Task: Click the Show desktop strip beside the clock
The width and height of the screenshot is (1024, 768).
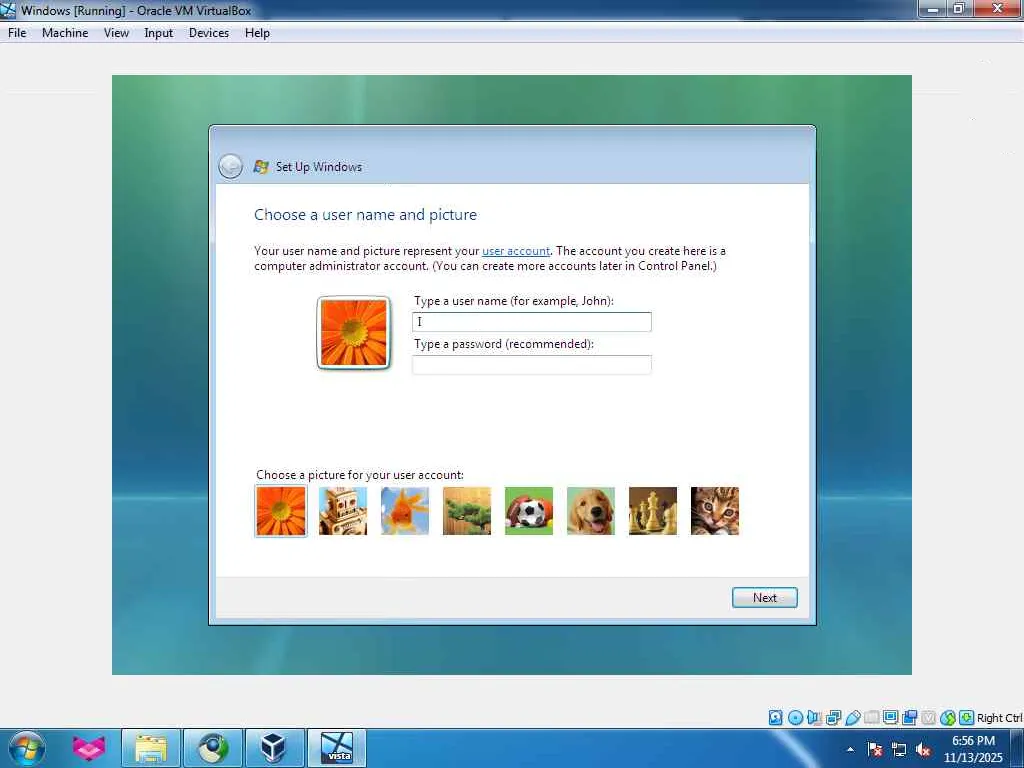Action: [x=1017, y=748]
